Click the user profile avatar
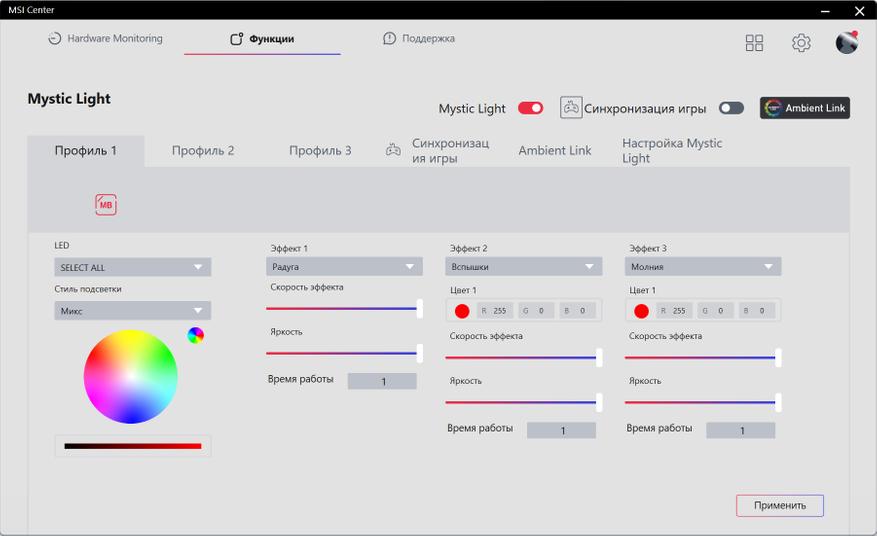877x536 pixels. point(847,43)
